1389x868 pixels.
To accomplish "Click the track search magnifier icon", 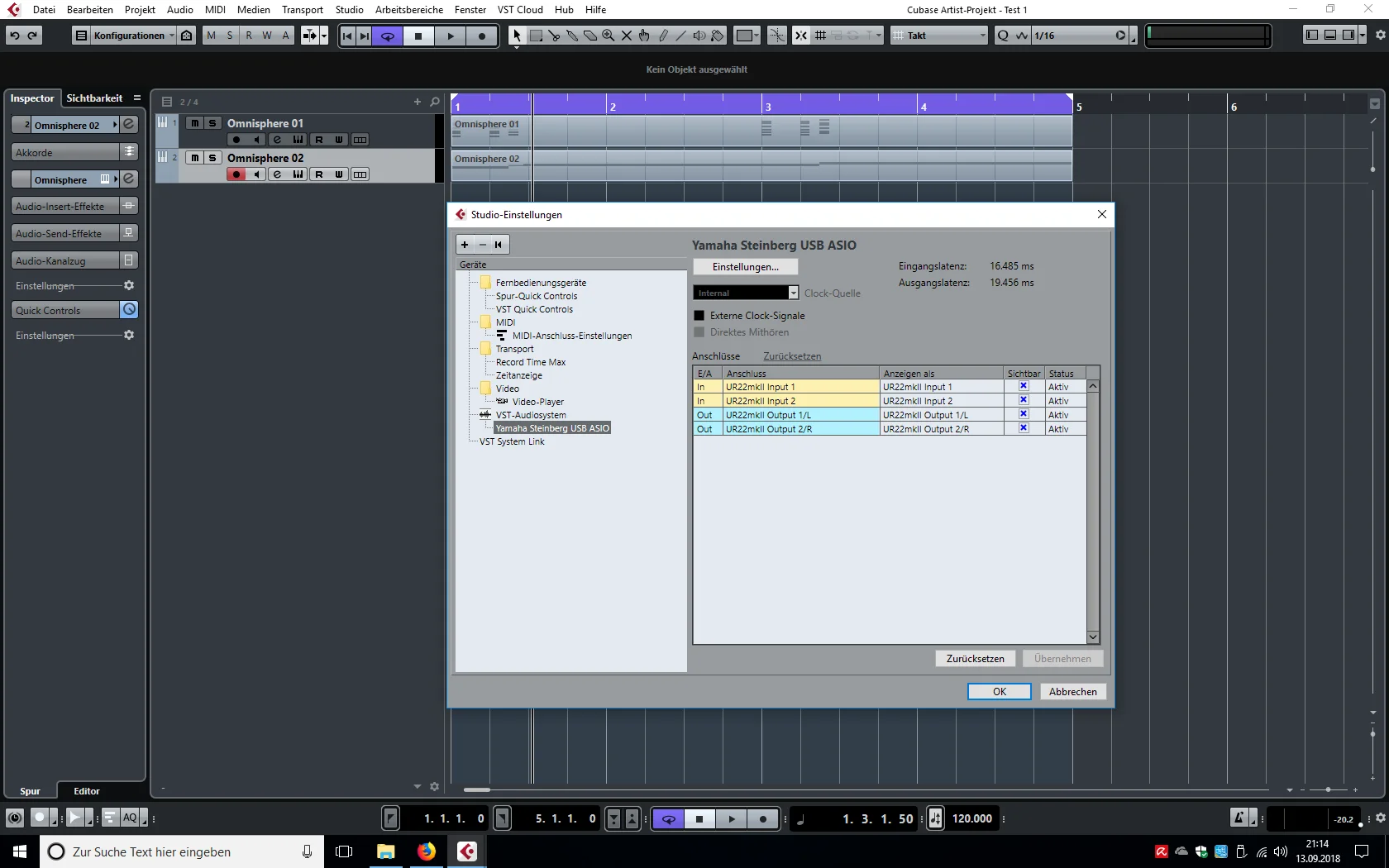I will click(435, 102).
